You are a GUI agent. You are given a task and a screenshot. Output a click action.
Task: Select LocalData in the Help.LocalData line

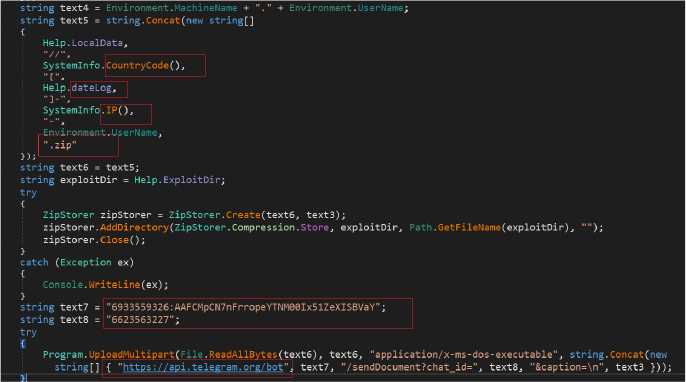[x=97, y=43]
